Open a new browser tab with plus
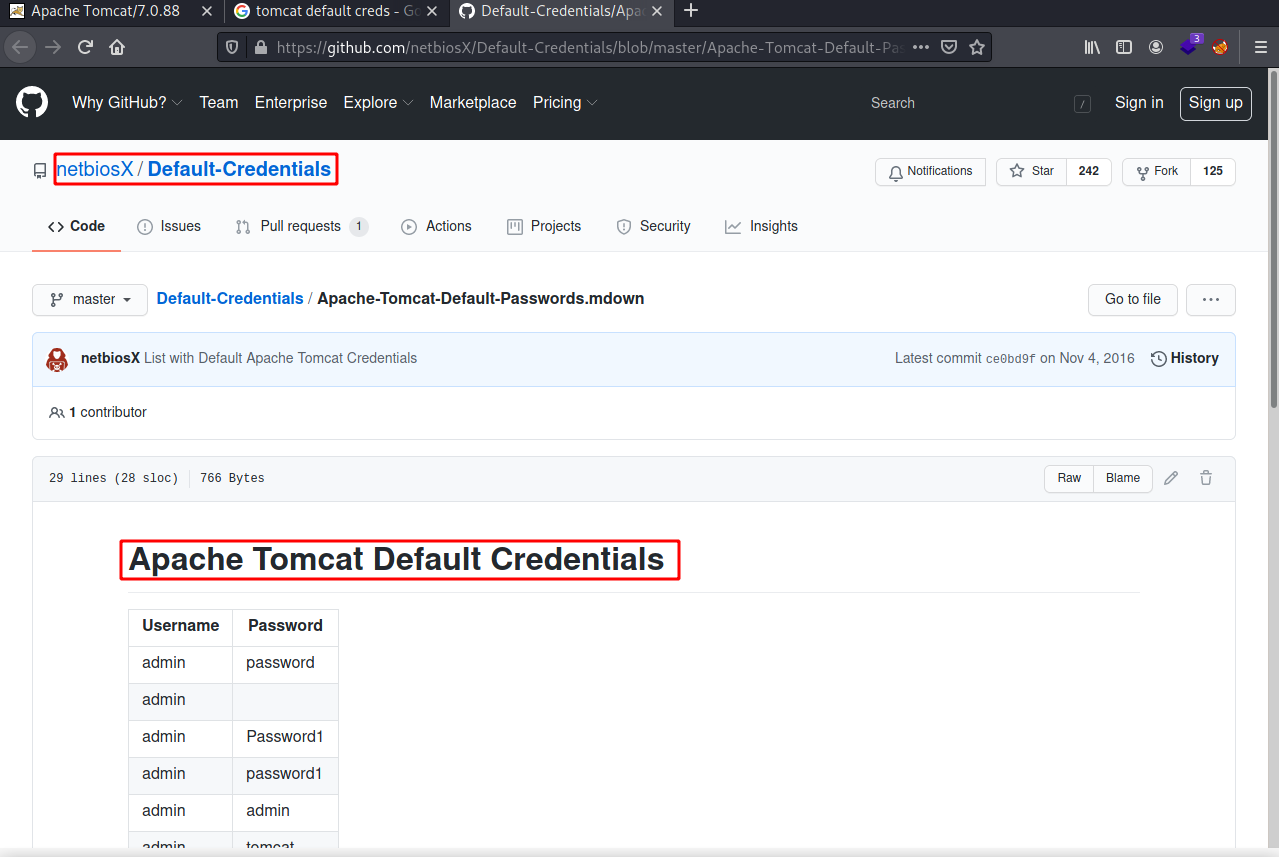This screenshot has height=857, width=1279. point(690,11)
